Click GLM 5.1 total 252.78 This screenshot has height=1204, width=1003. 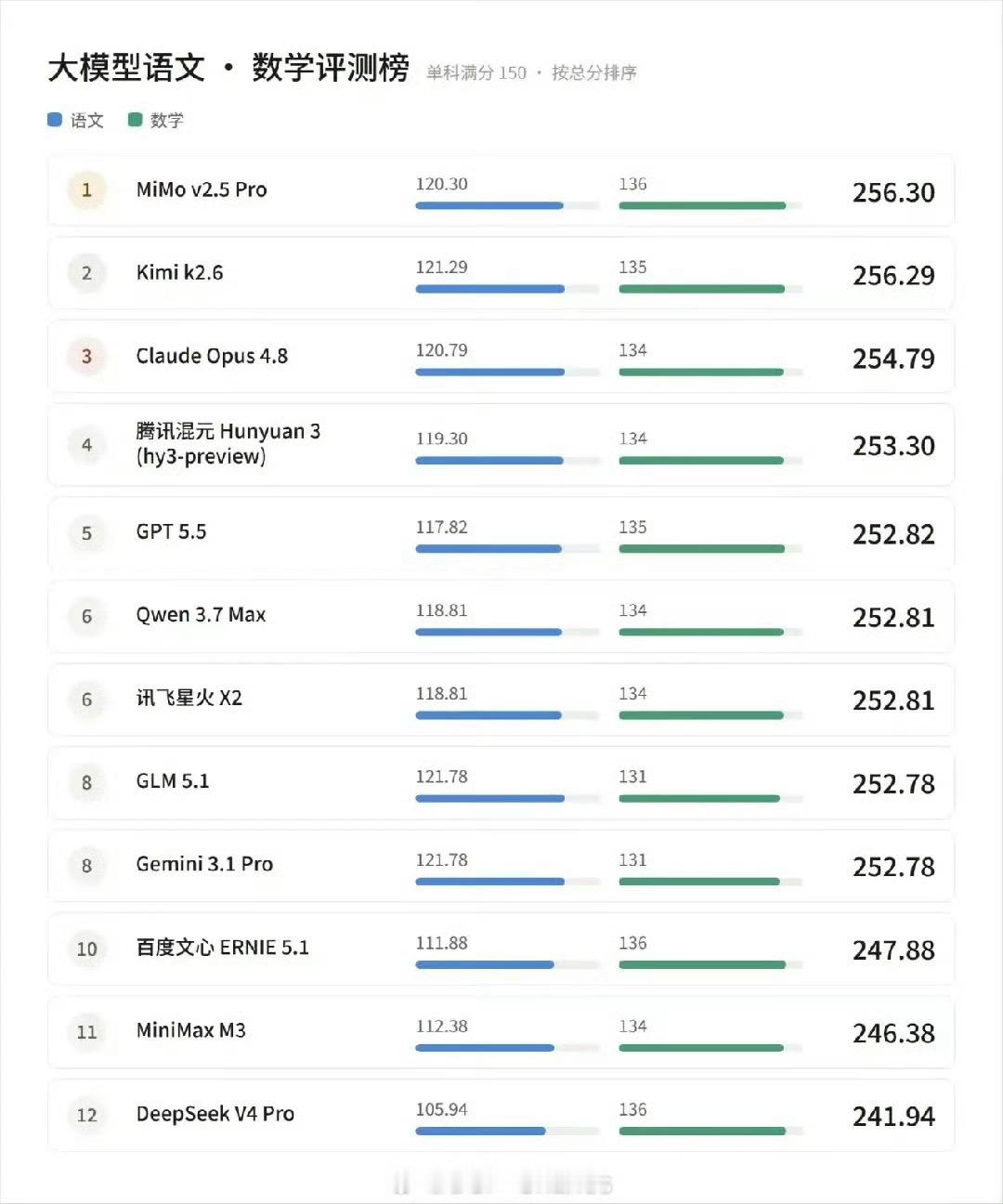[x=893, y=784]
